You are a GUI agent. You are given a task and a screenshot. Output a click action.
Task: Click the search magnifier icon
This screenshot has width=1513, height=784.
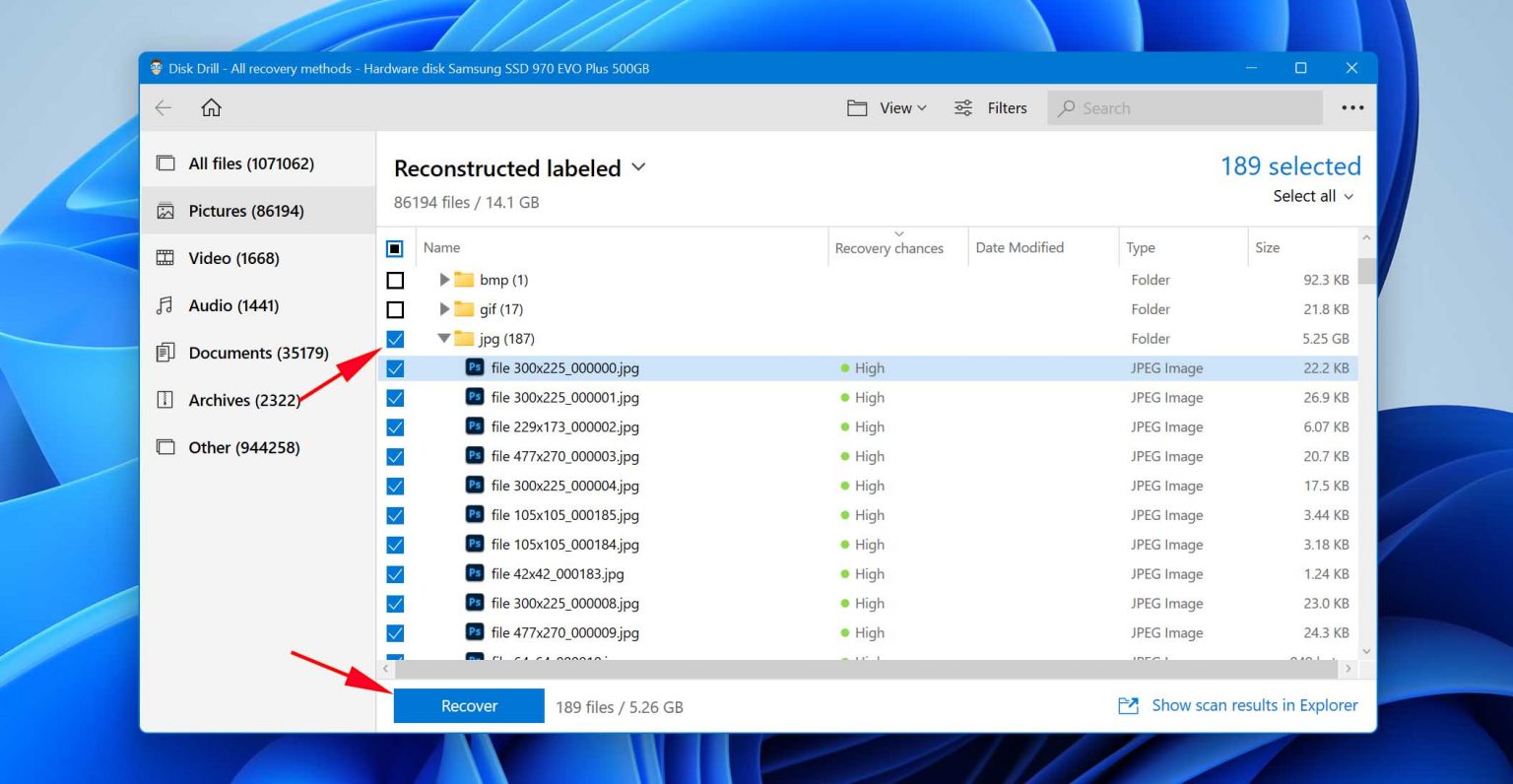coord(1067,108)
